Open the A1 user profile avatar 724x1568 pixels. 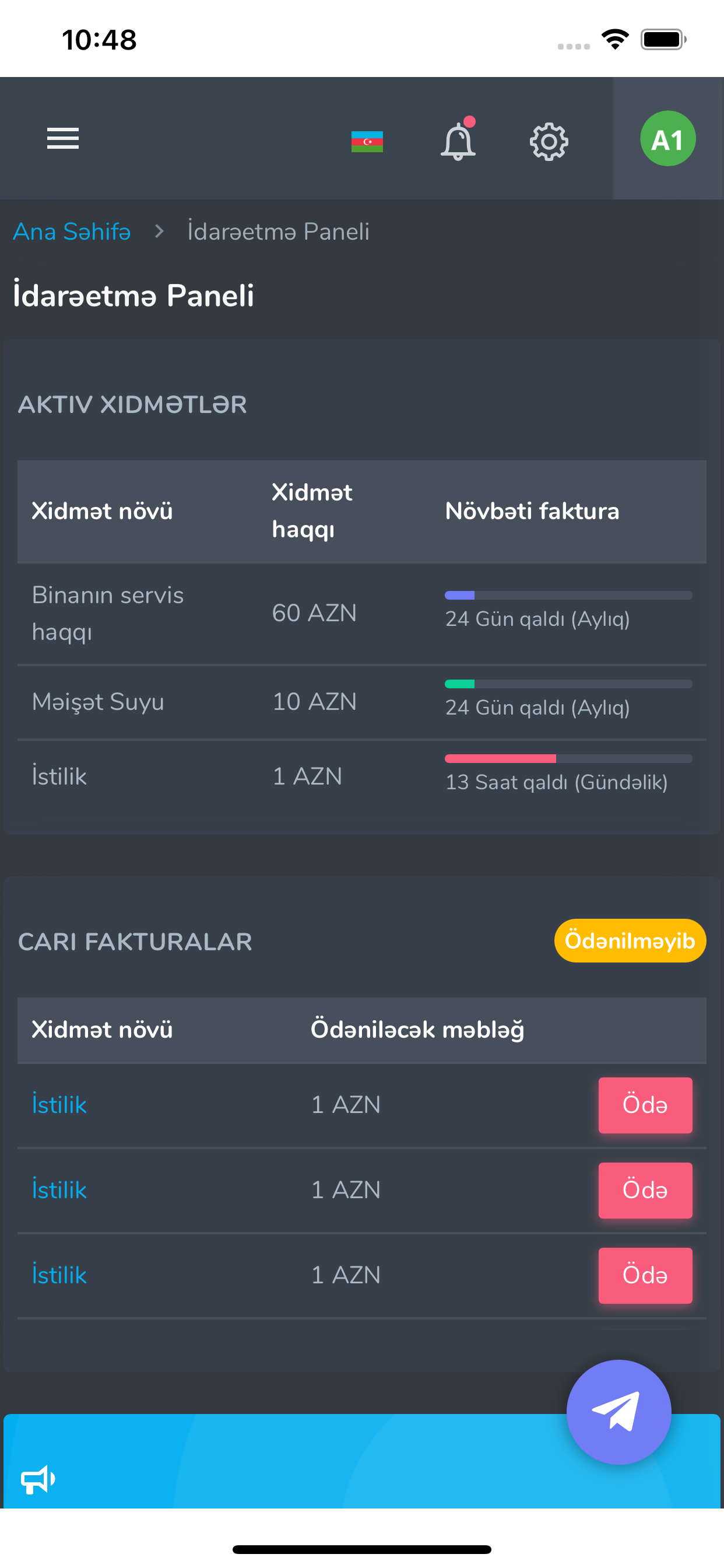tap(667, 139)
